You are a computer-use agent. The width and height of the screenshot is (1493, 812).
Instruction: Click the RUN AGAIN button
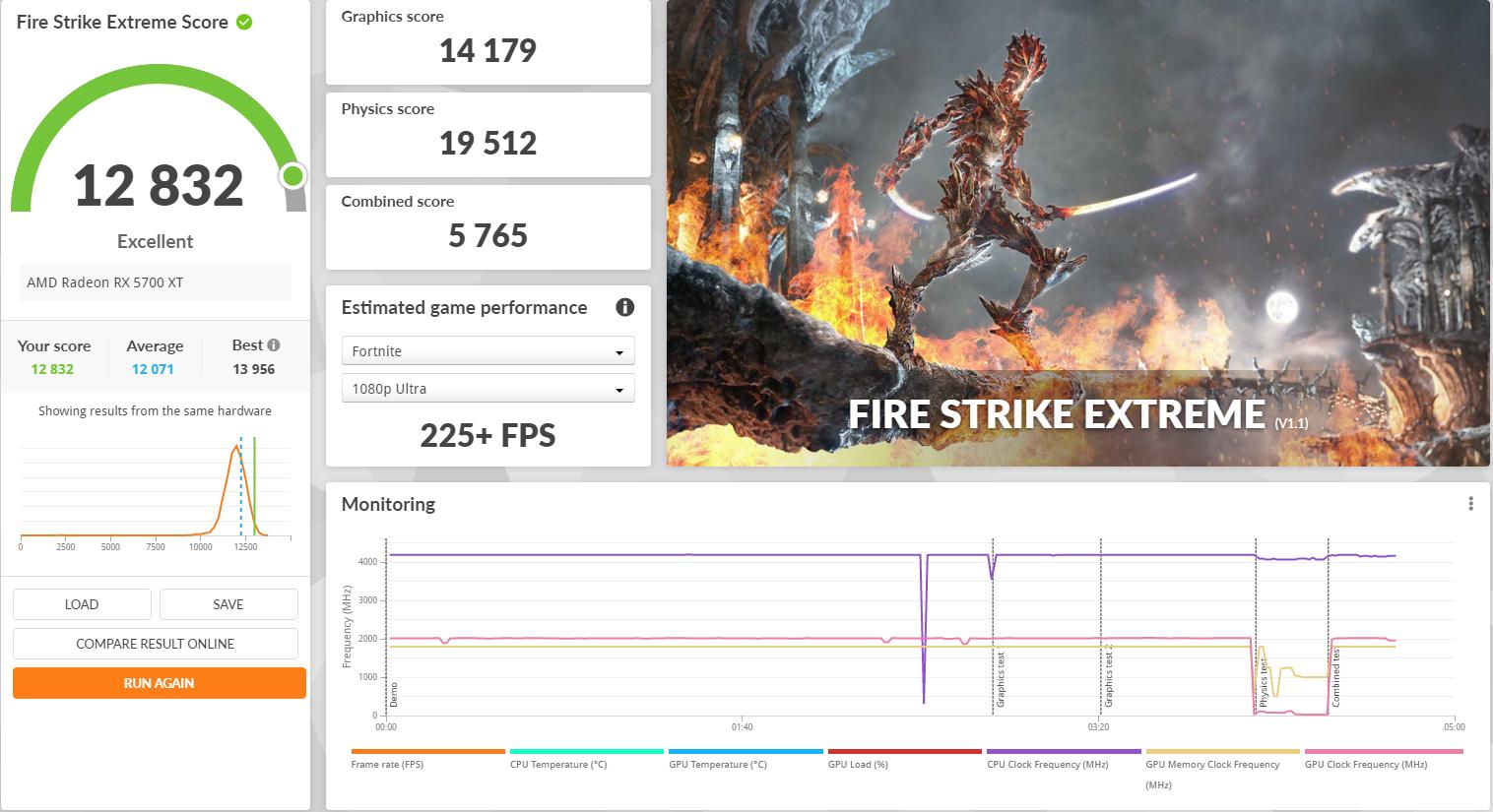(x=158, y=682)
